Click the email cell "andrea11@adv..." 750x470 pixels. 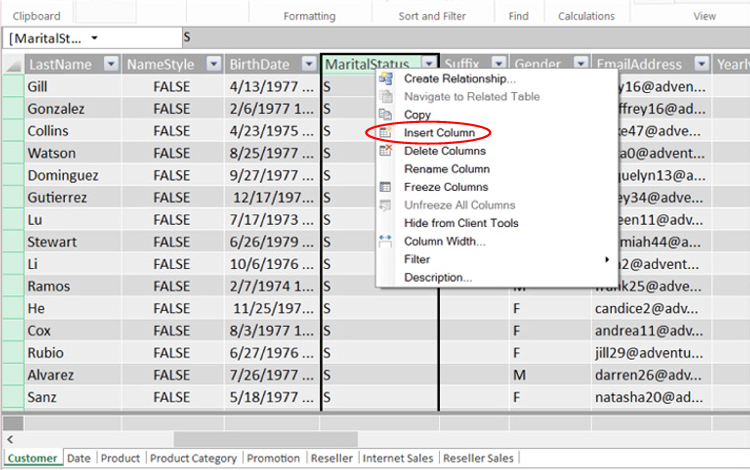click(651, 330)
